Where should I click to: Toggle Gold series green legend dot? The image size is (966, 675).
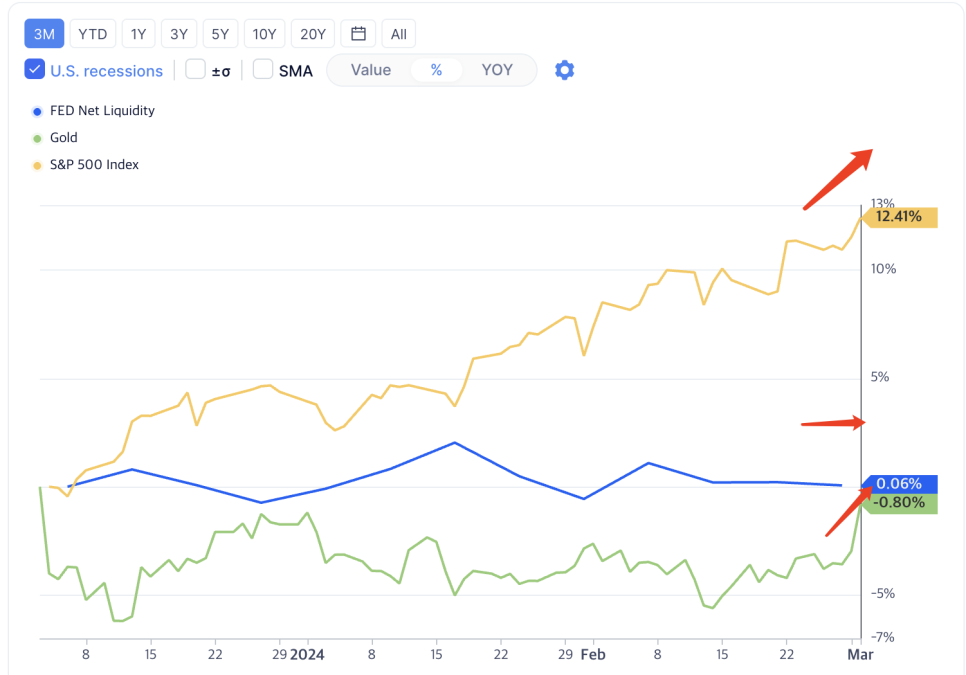coord(37,139)
